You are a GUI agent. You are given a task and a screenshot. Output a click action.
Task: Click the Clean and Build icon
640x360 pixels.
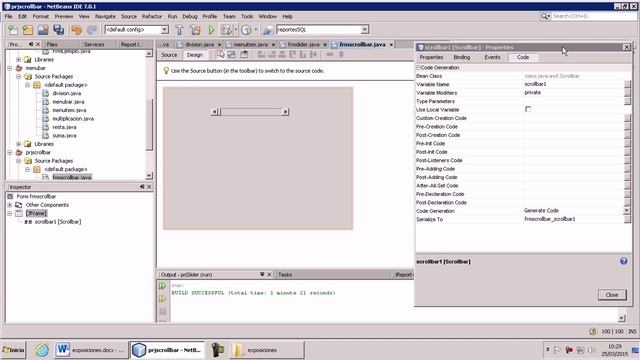(x=195, y=30)
